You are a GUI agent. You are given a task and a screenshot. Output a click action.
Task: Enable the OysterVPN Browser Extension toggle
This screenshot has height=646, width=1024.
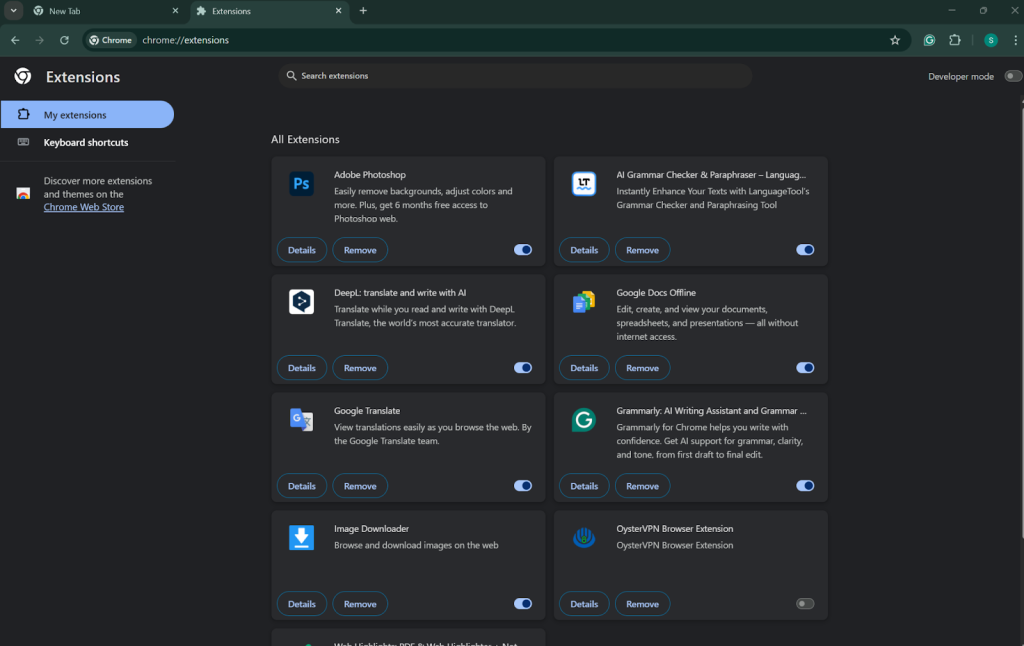point(805,604)
